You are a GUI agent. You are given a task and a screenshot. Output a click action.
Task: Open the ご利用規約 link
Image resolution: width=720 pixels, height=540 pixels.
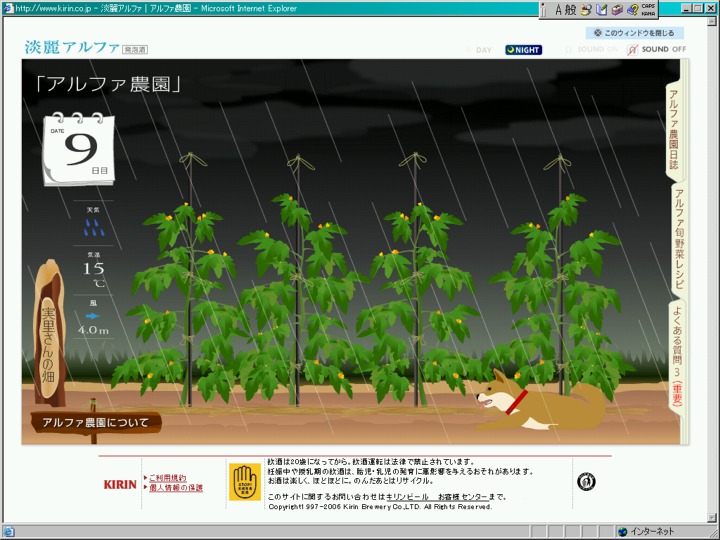click(168, 478)
